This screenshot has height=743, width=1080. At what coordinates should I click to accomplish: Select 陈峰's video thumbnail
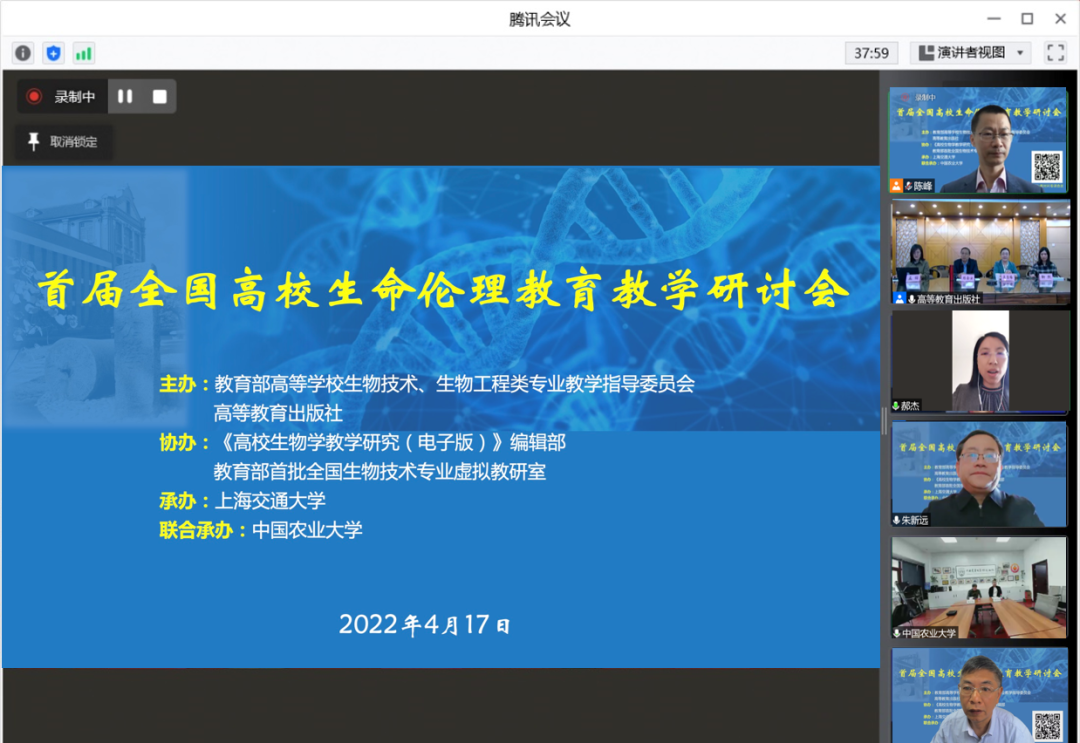pyautogui.click(x=979, y=140)
